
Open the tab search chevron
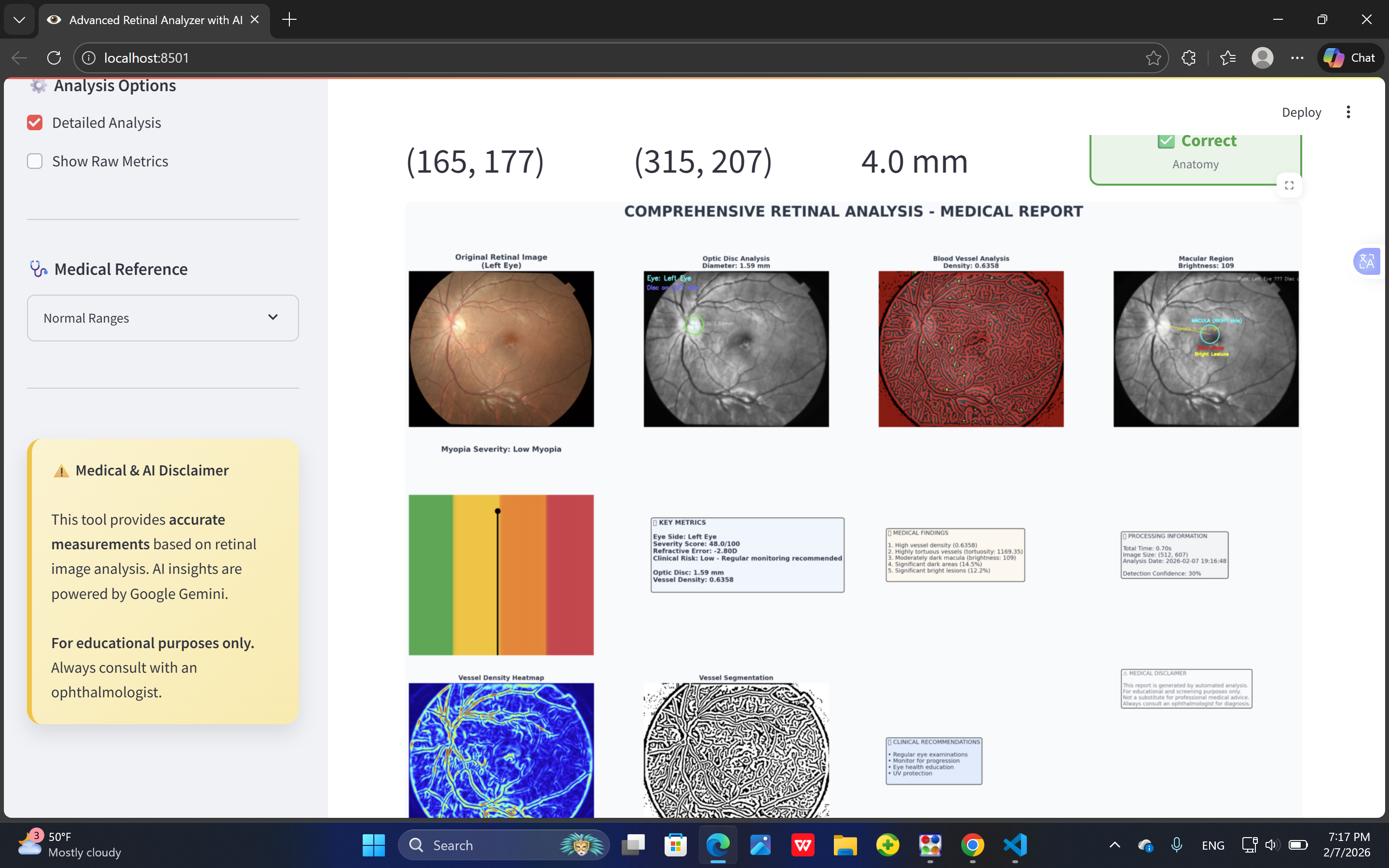click(19, 20)
